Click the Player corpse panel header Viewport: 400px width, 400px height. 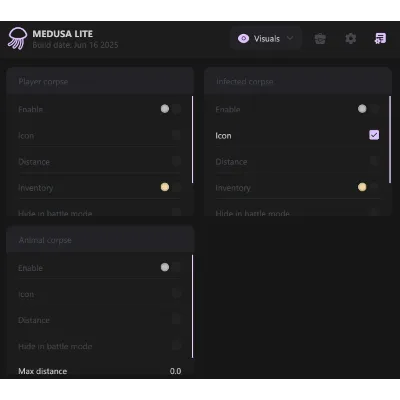point(100,81)
